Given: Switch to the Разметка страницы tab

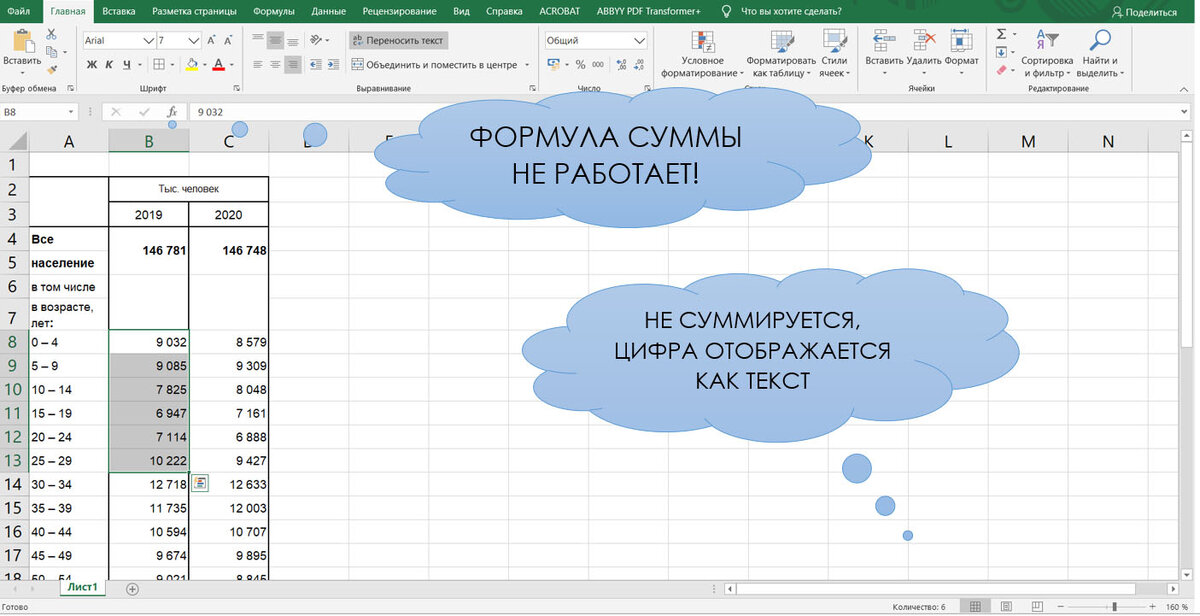Looking at the screenshot, I should tap(194, 12).
